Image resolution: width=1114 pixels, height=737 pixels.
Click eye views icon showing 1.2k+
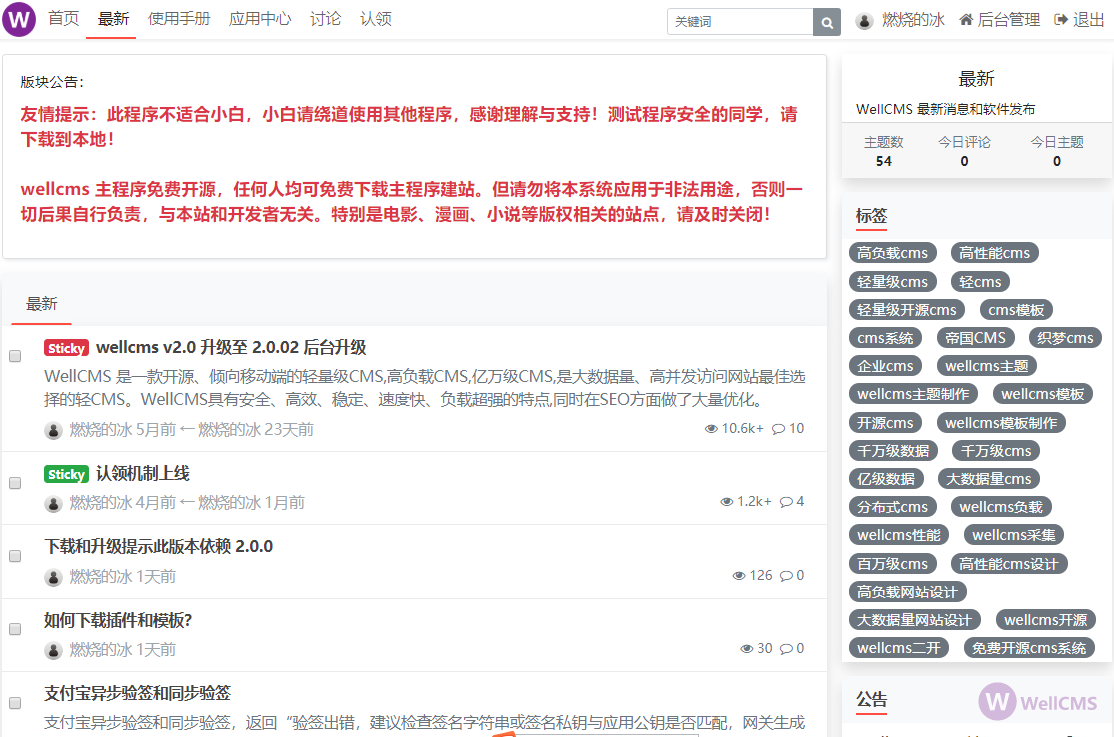tap(727, 502)
